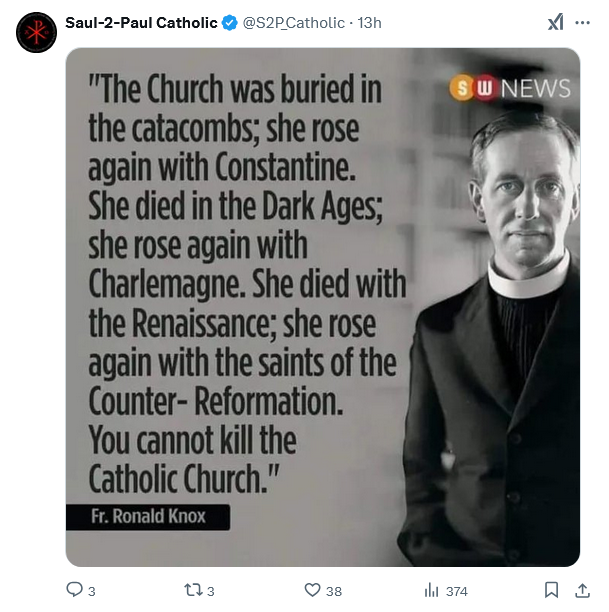
Task: Open the Grok actions icon
Action: [555, 23]
